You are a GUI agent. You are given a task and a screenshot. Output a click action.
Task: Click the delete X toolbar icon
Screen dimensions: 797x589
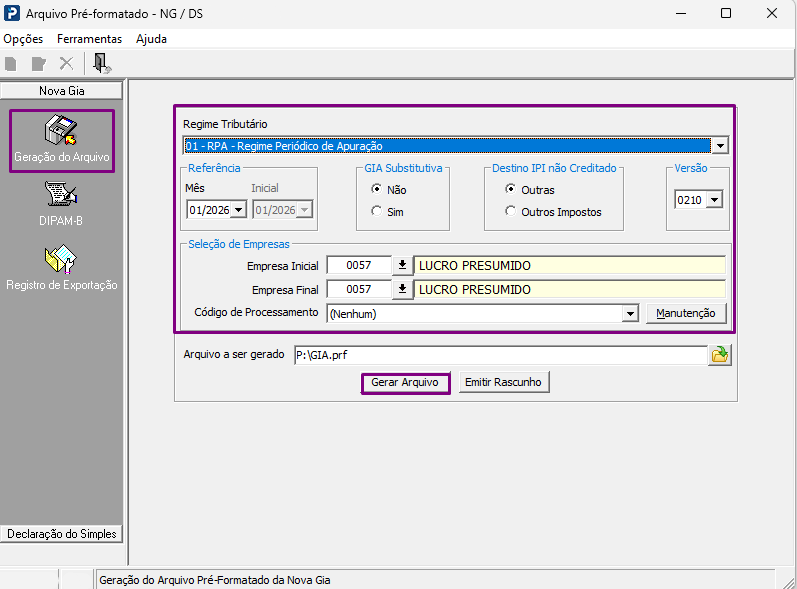[x=66, y=64]
